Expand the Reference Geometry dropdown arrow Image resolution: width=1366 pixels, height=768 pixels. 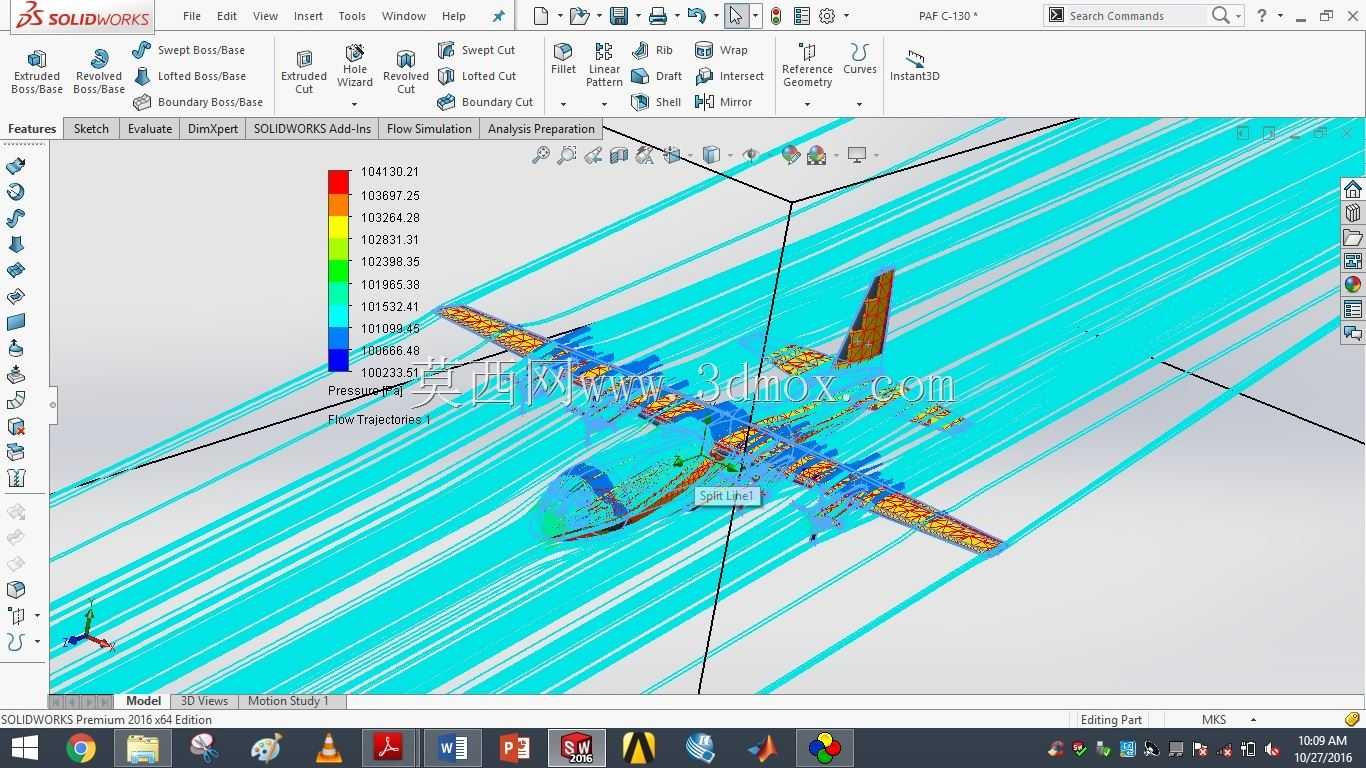[x=807, y=104]
